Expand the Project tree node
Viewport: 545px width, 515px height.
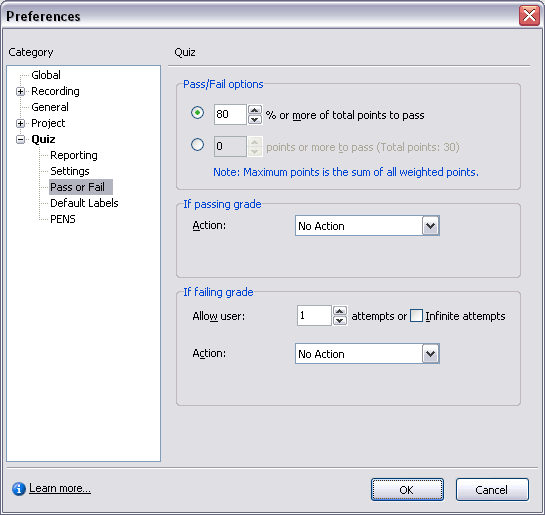[21, 123]
